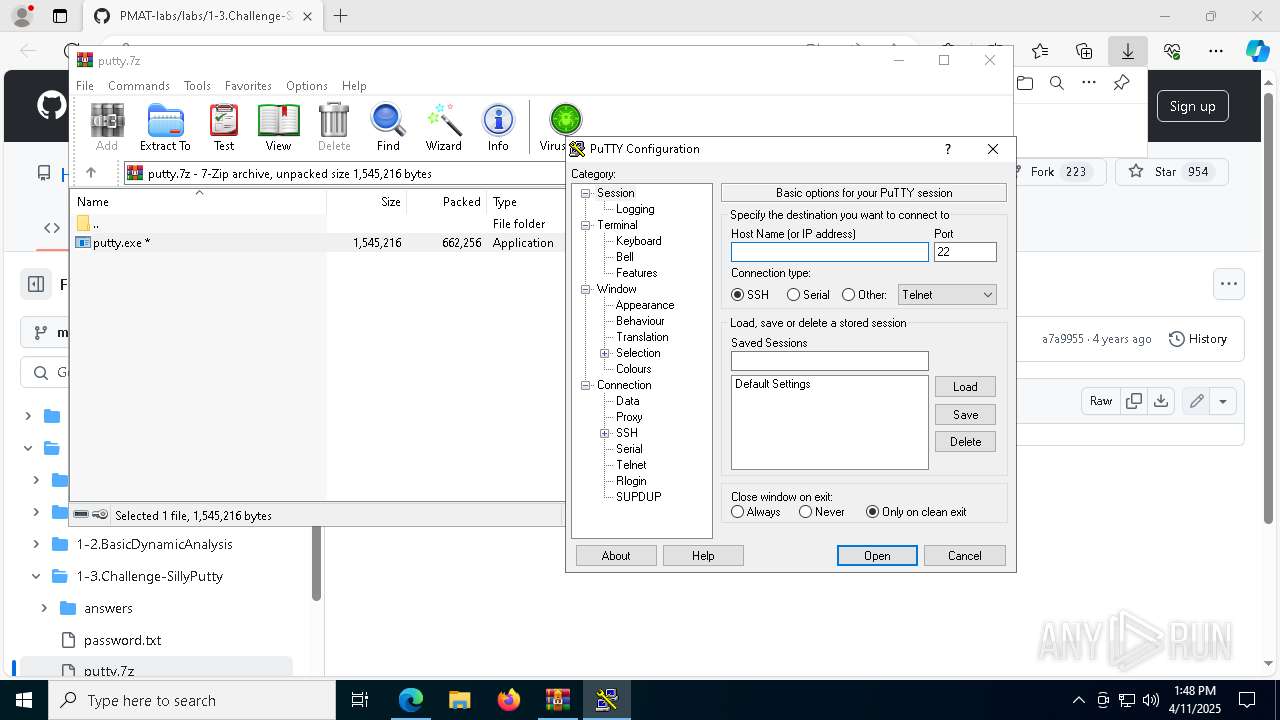Open the WinRAR Help menu

354,86
